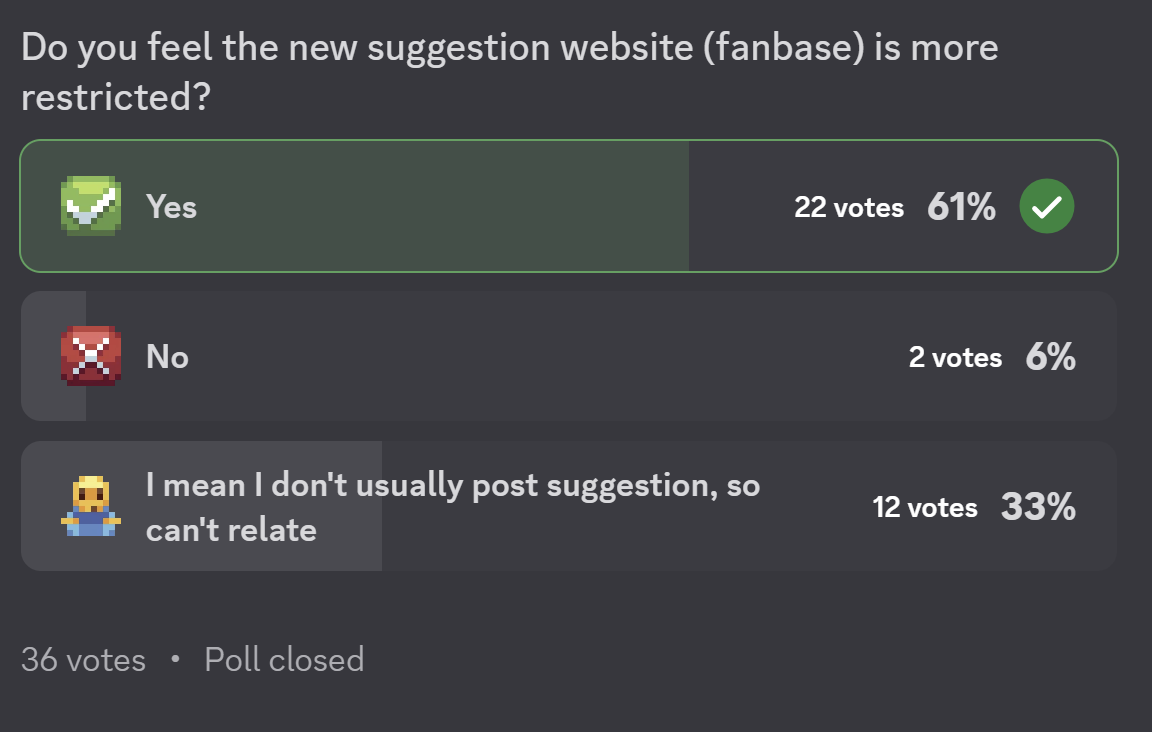The width and height of the screenshot is (1152, 732).
Task: Click the pixel character emoji on third option
Action: [91, 506]
